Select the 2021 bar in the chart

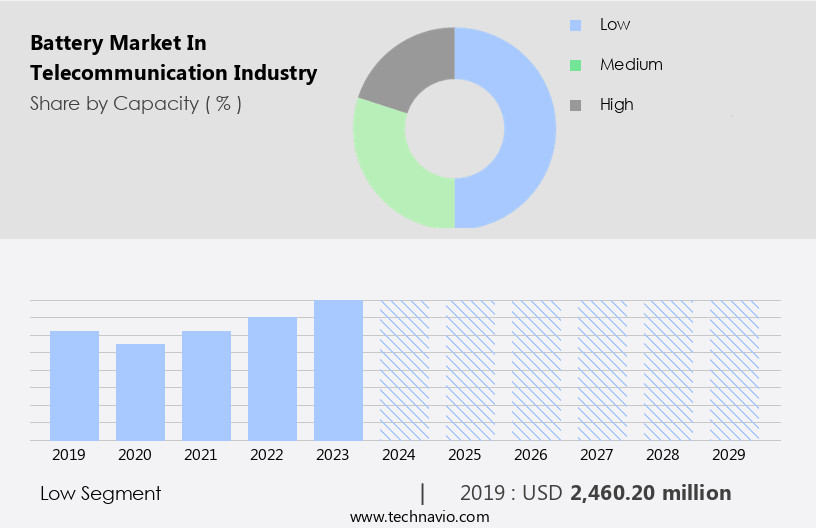[x=206, y=385]
